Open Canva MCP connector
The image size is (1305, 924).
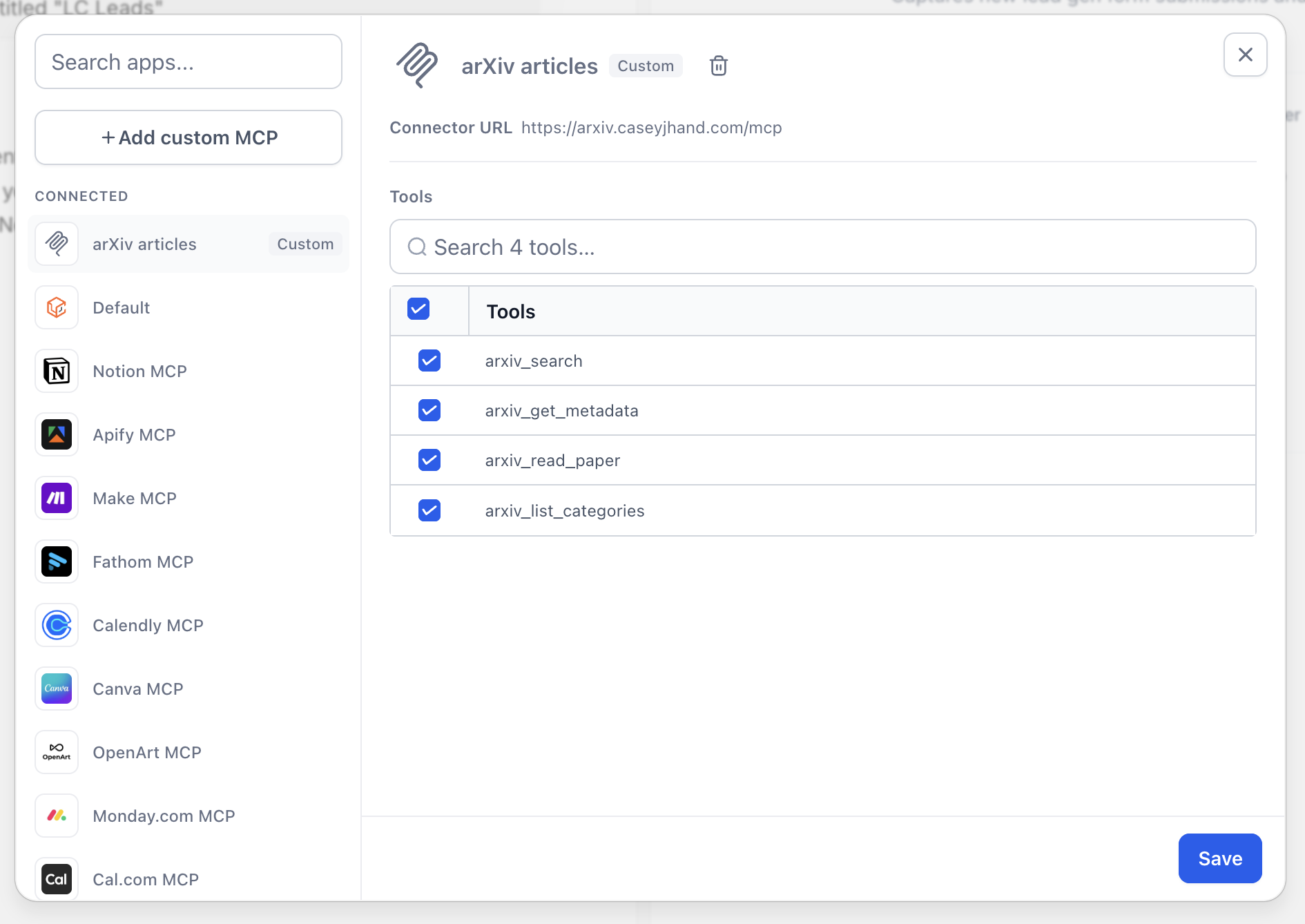tap(188, 689)
